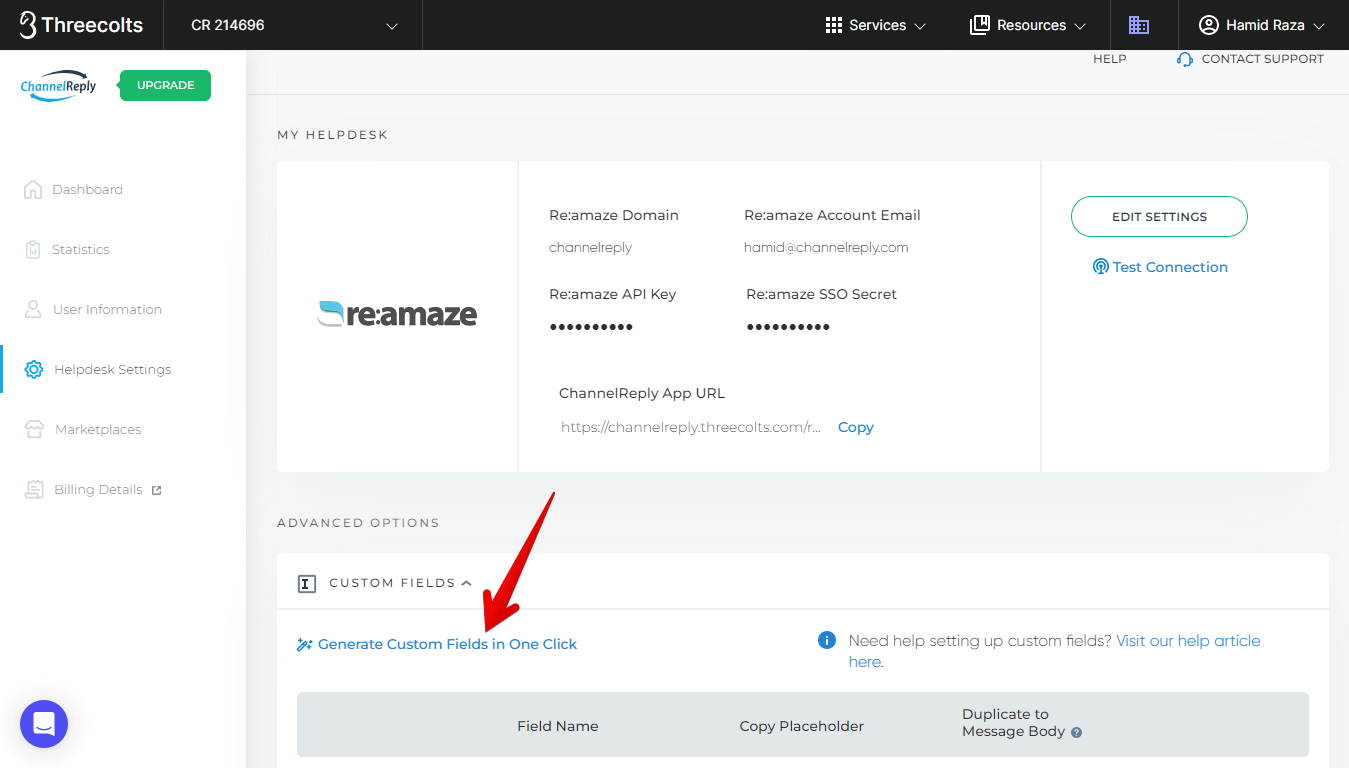The image size is (1349, 768).
Task: Click the Re:amaze API Key masked value
Action: coord(591,327)
